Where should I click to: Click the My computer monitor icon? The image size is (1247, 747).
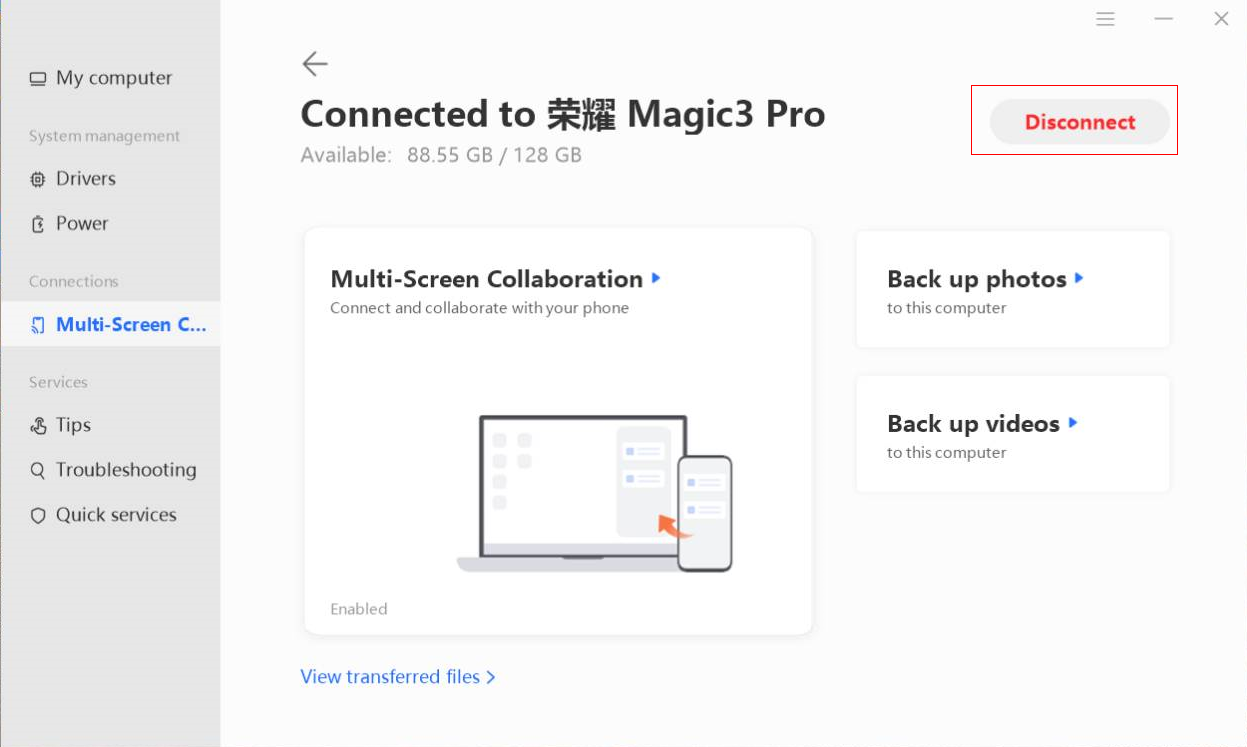pyautogui.click(x=38, y=79)
